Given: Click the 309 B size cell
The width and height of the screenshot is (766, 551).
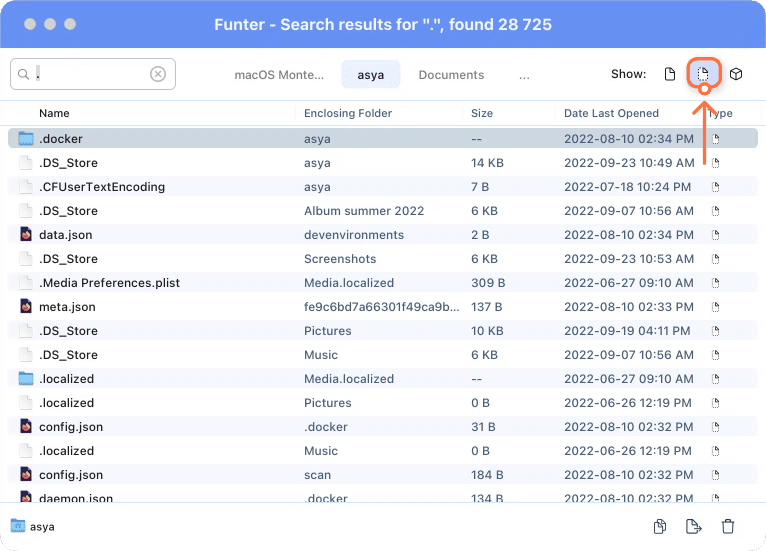Looking at the screenshot, I should point(488,283).
